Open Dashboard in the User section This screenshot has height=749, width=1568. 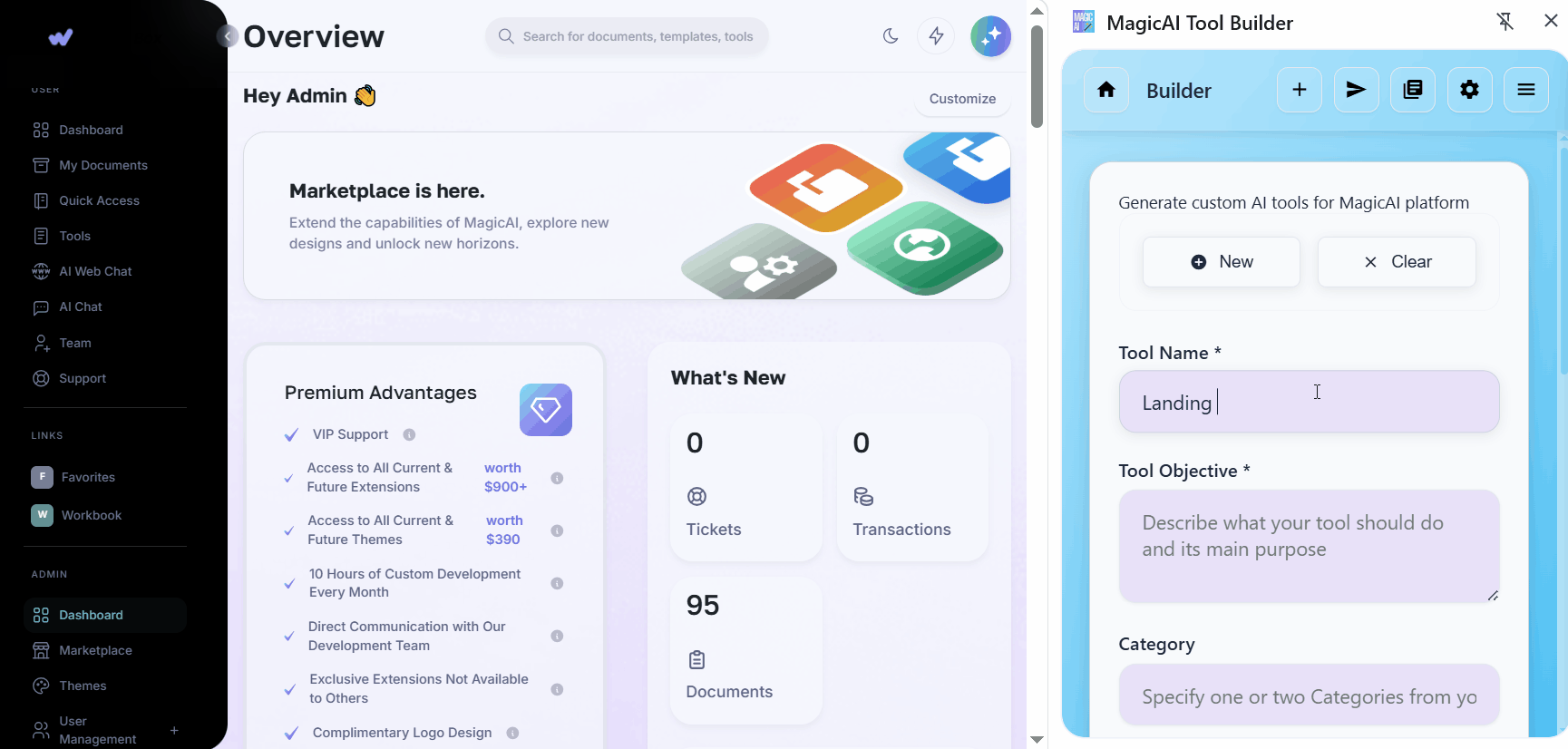[91, 130]
